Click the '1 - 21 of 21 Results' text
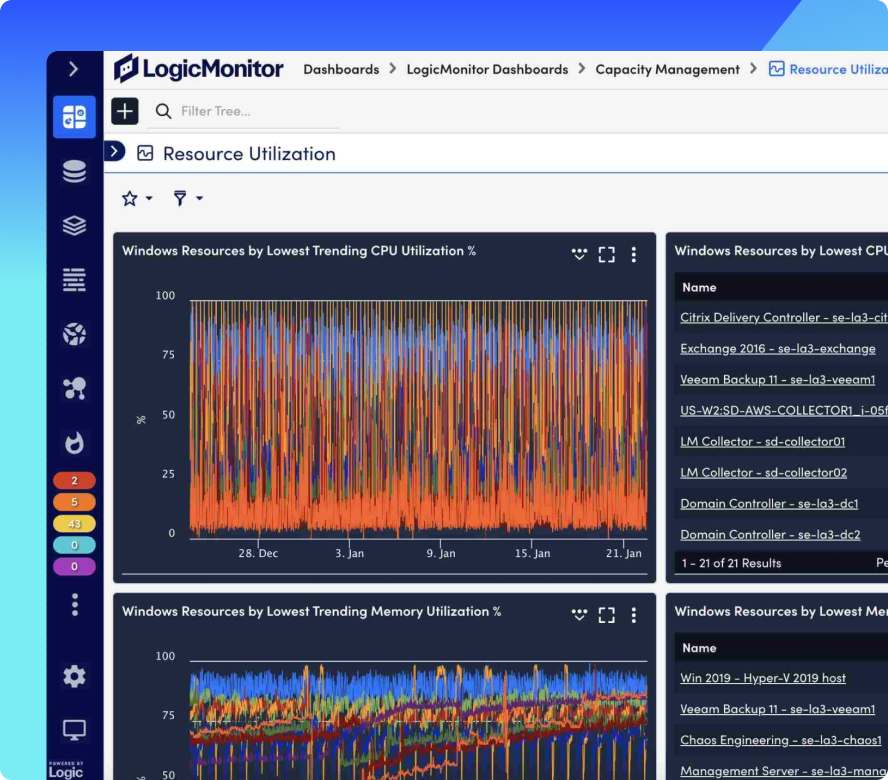This screenshot has width=888, height=780. coord(731,563)
